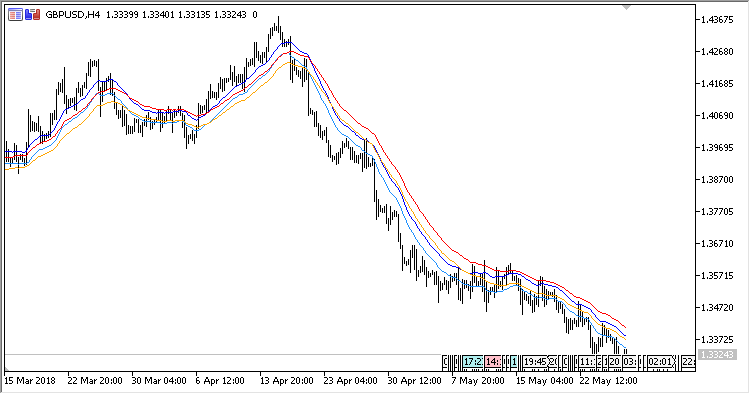
Task: Select the low price 1.33135 in header
Action: click(194, 15)
